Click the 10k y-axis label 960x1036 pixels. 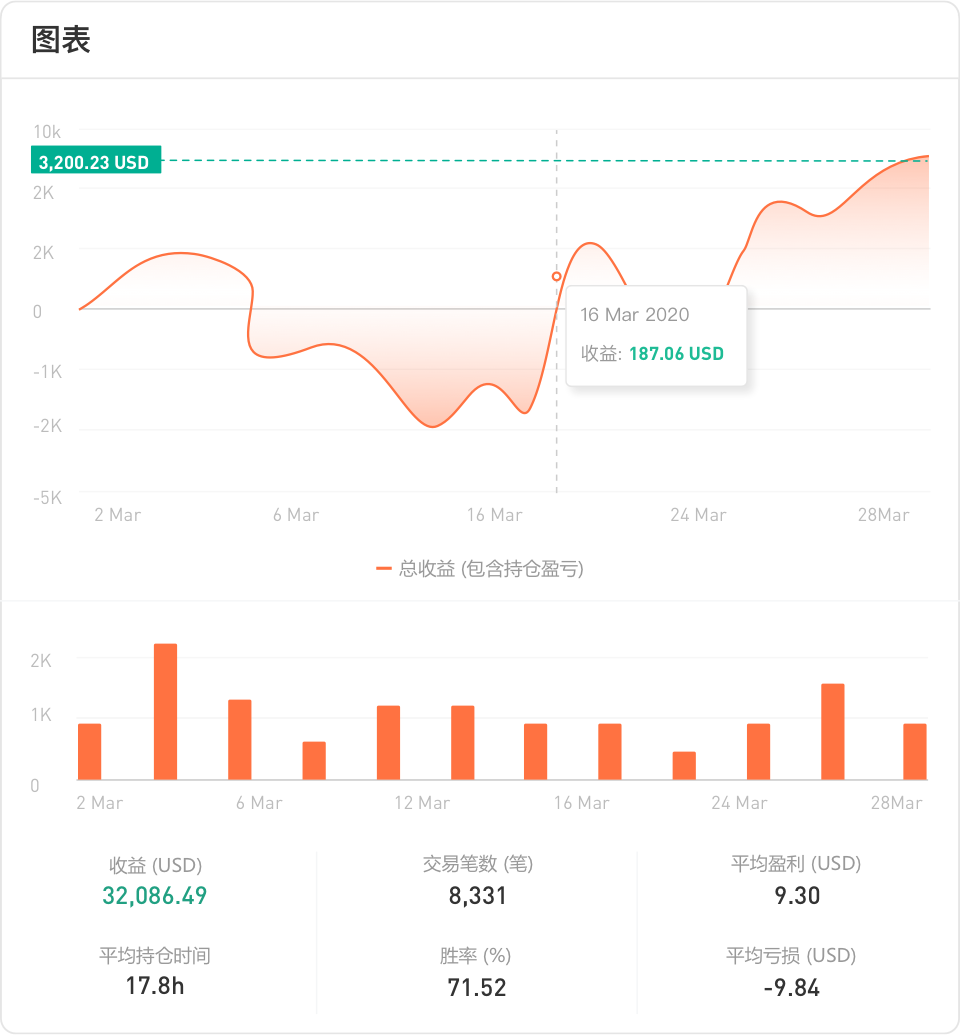point(47,132)
